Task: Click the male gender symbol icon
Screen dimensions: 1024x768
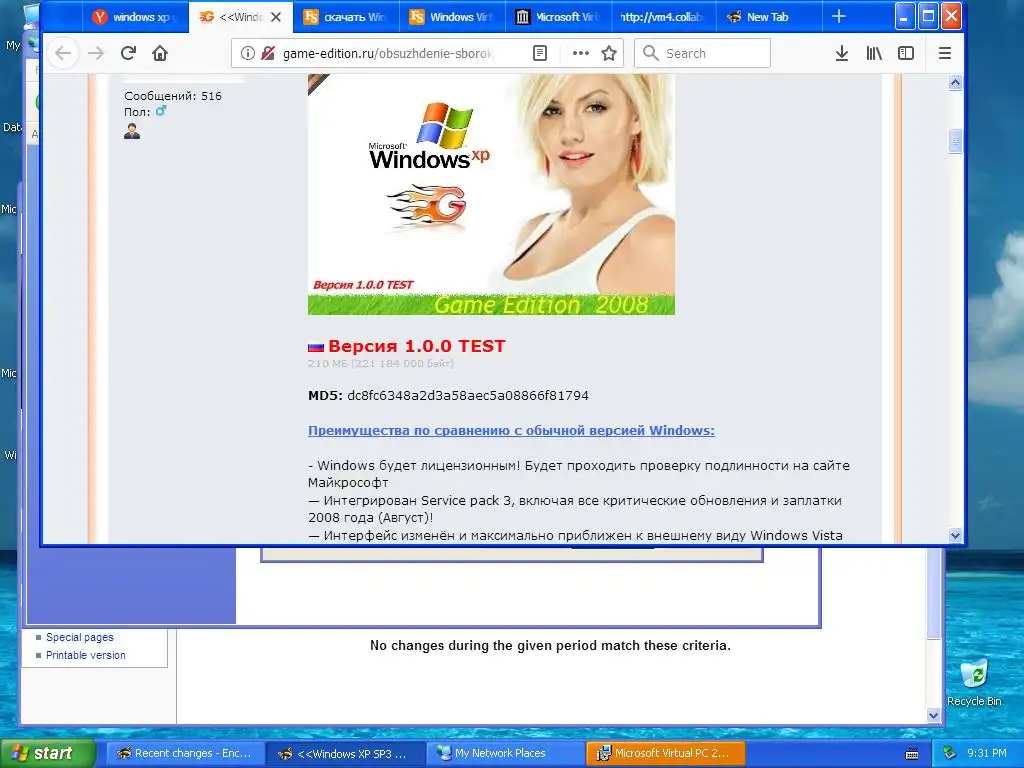Action: [161, 111]
